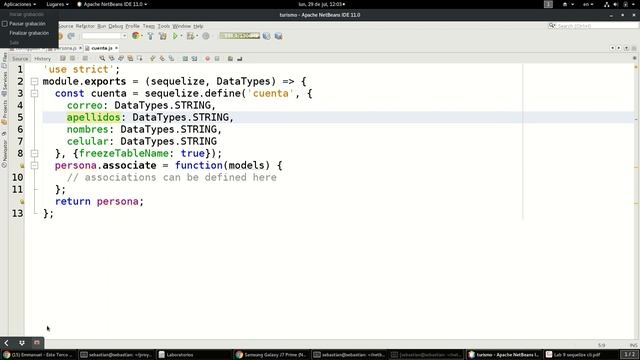Click memory usage heap bar
The image size is (640, 360).
(x=240, y=36)
